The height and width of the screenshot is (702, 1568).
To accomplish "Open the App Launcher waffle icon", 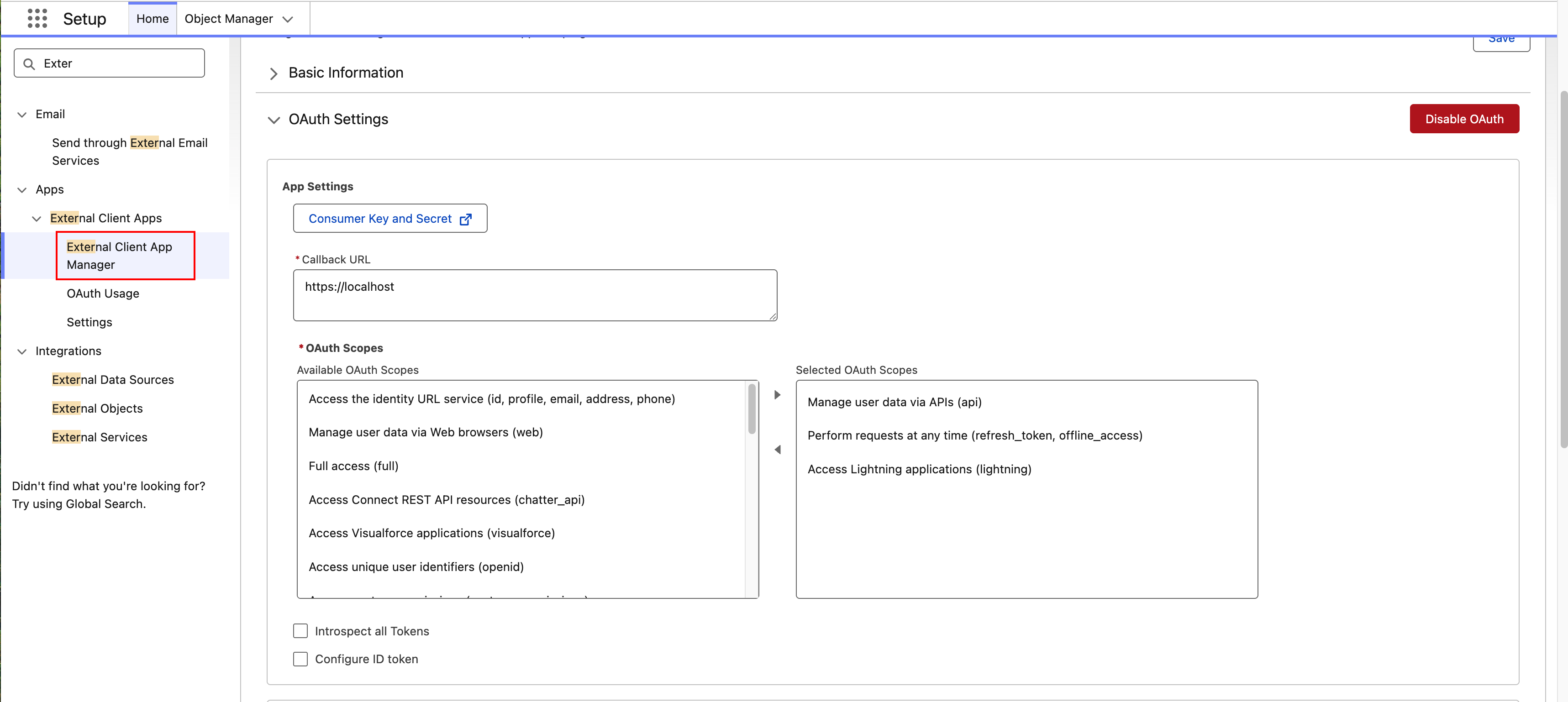I will pyautogui.click(x=37, y=18).
